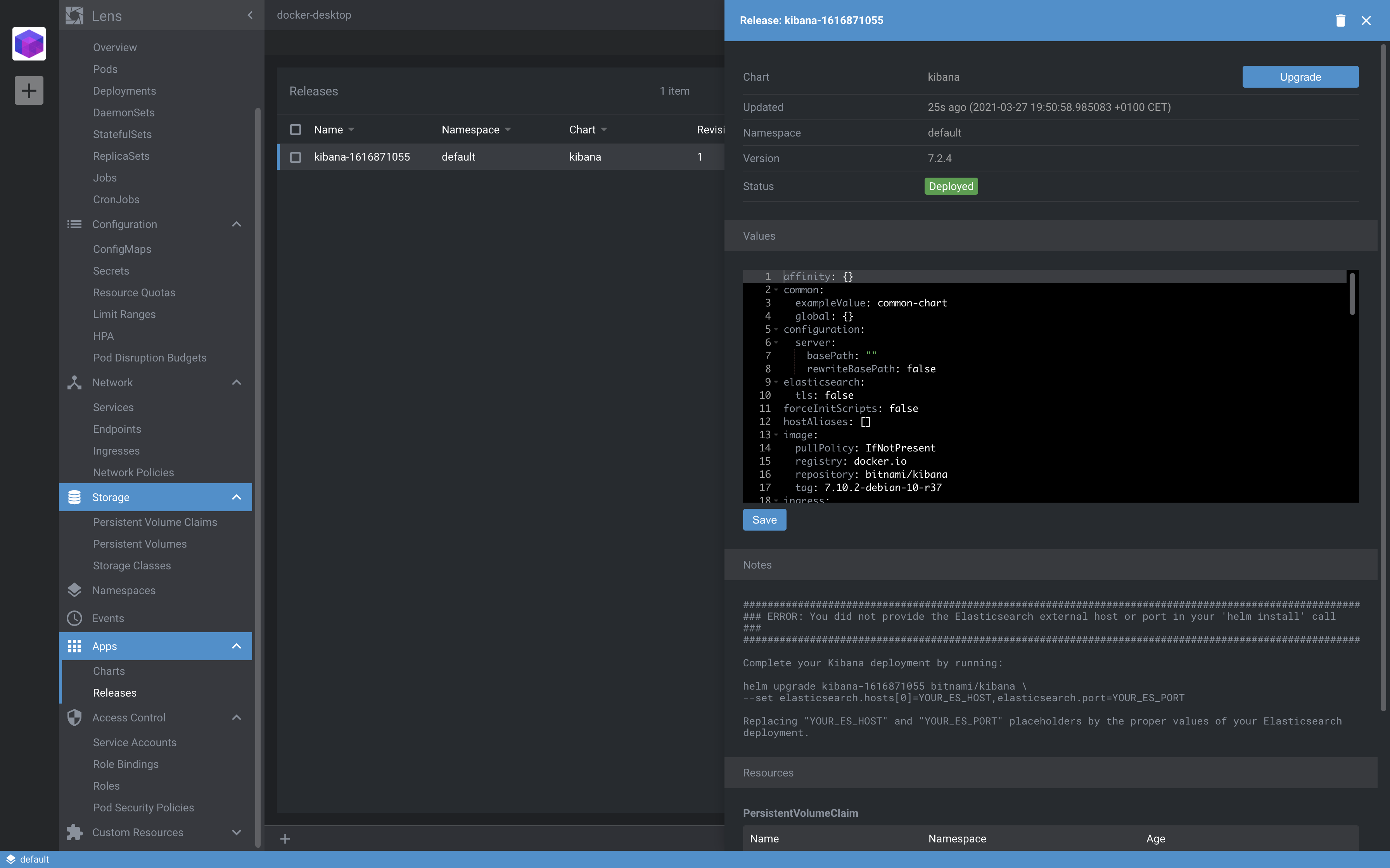Collapse the Configuration section chevron
The height and width of the screenshot is (868, 1390).
(x=237, y=224)
